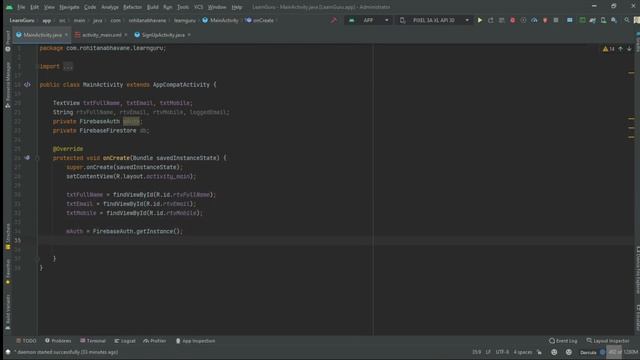Open the Problems tool window
640x360 pixels.
(x=58, y=341)
